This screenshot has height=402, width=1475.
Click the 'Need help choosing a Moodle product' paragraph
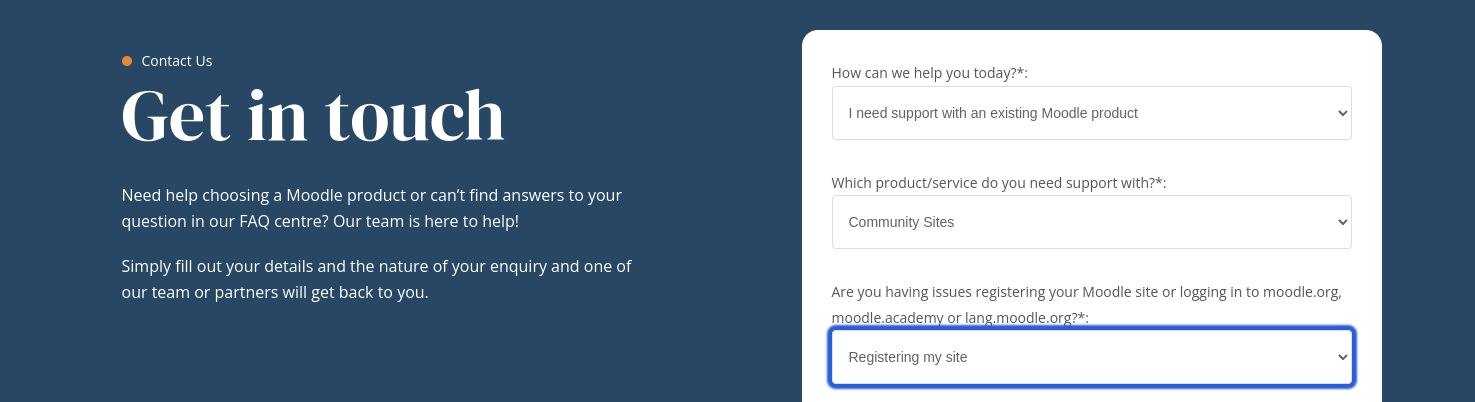[x=372, y=208]
